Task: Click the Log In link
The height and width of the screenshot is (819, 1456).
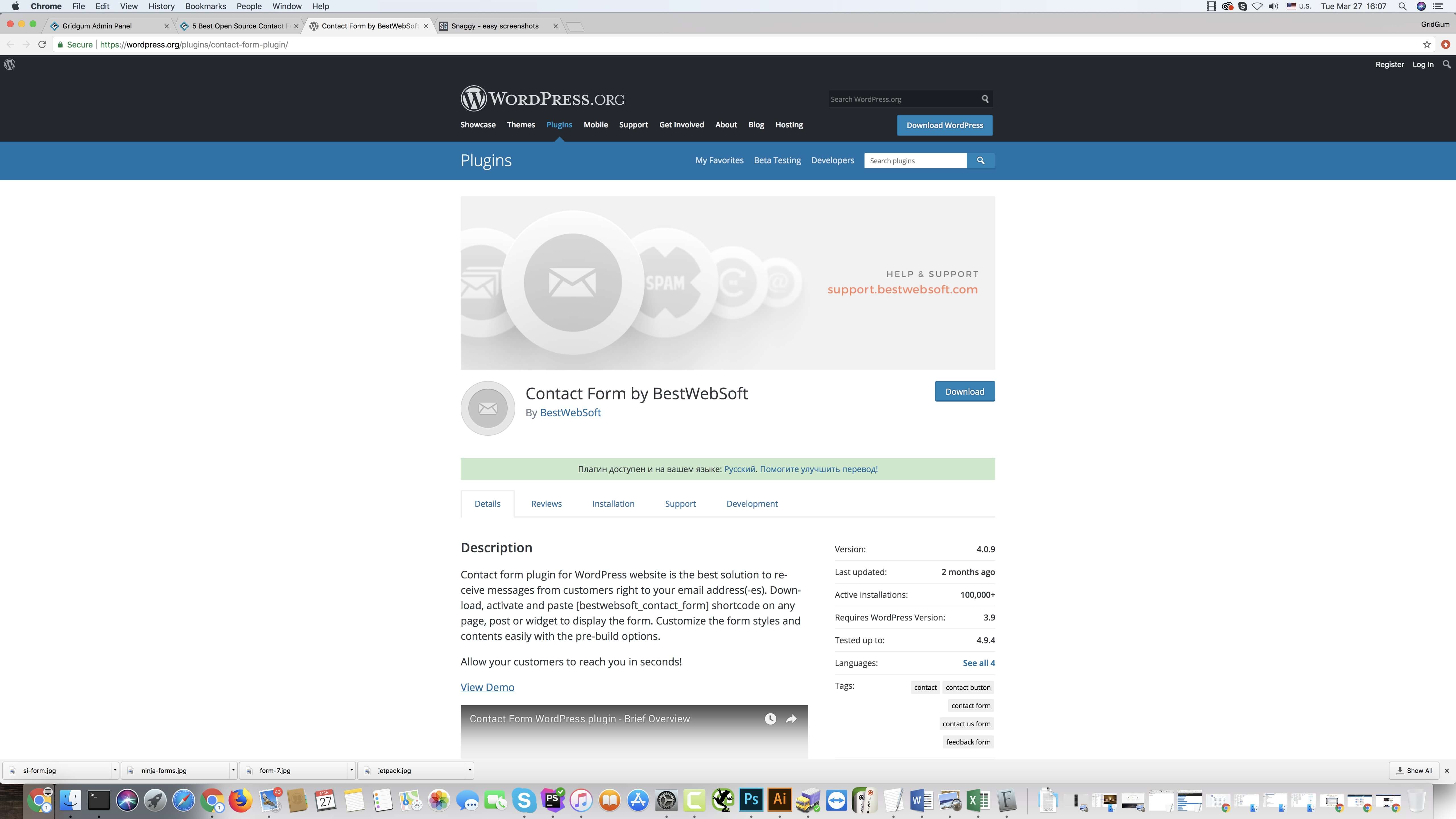Action: pyautogui.click(x=1423, y=65)
